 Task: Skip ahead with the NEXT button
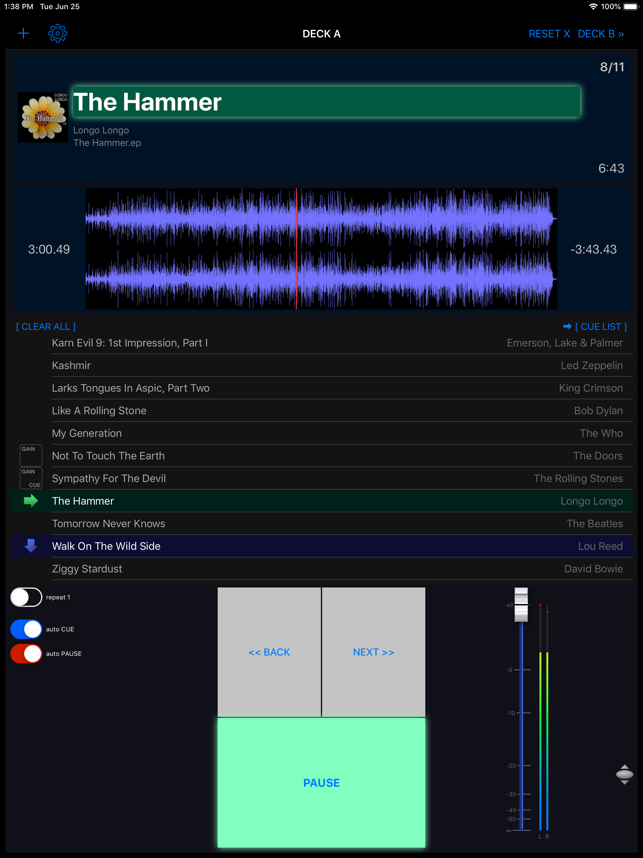point(374,652)
